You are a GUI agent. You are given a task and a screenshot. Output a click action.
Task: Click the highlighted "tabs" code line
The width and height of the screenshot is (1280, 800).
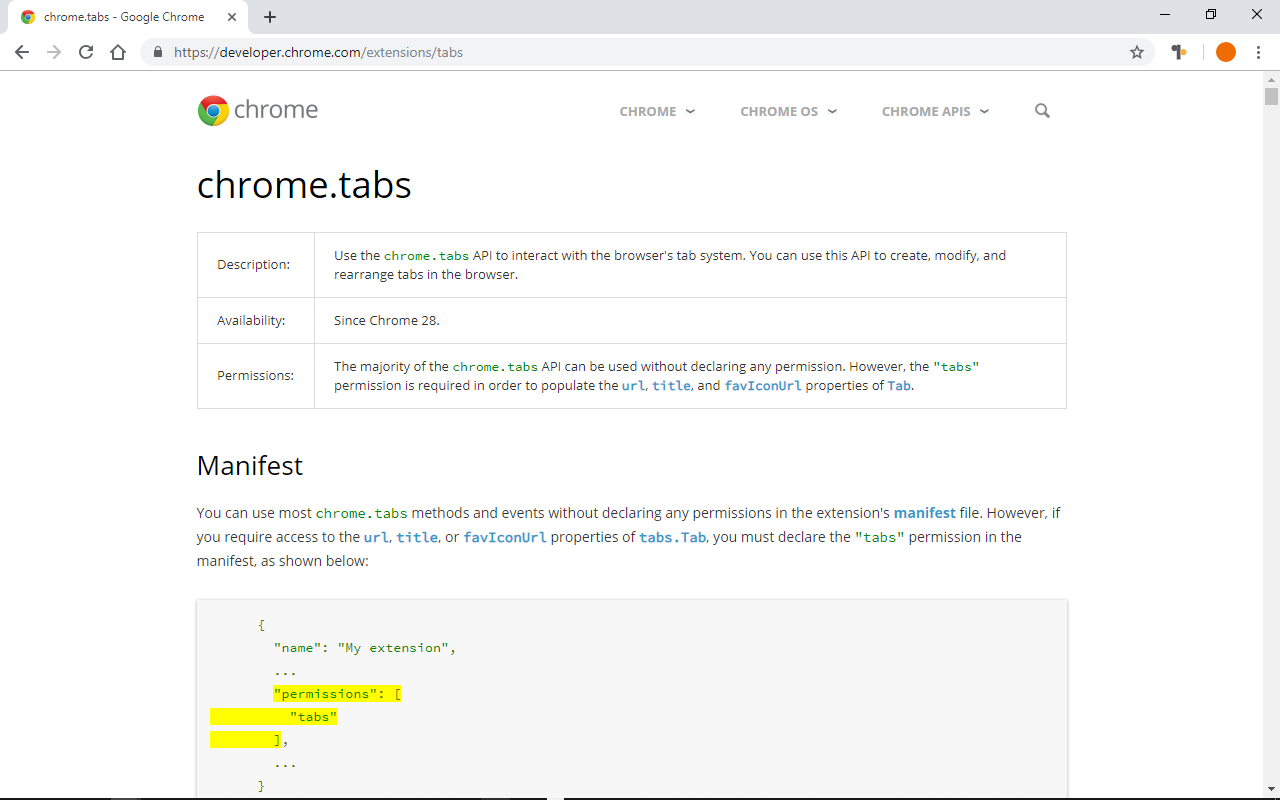pyautogui.click(x=273, y=717)
